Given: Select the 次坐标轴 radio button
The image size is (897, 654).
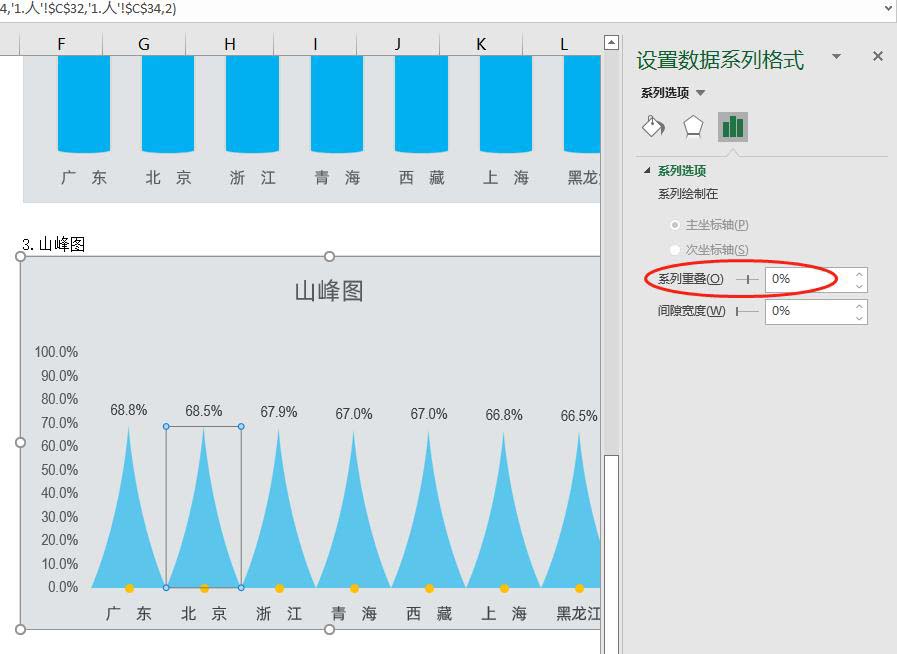Looking at the screenshot, I should (676, 249).
